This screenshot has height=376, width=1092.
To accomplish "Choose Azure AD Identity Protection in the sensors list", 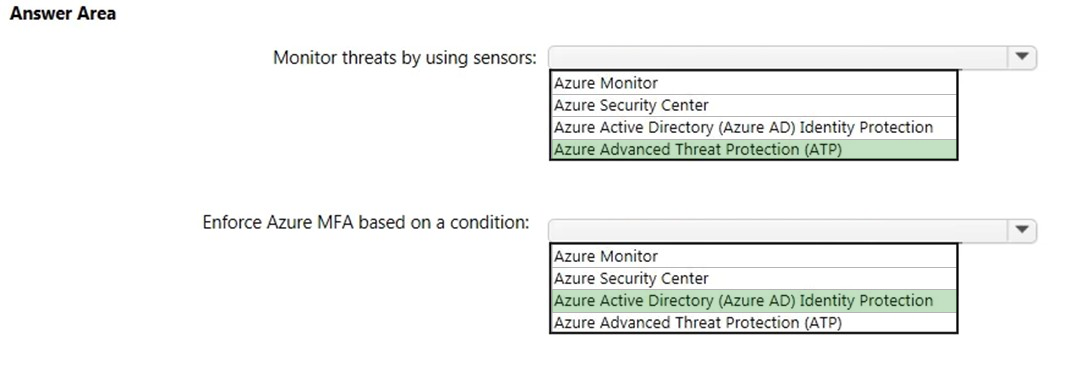I will coord(754,127).
